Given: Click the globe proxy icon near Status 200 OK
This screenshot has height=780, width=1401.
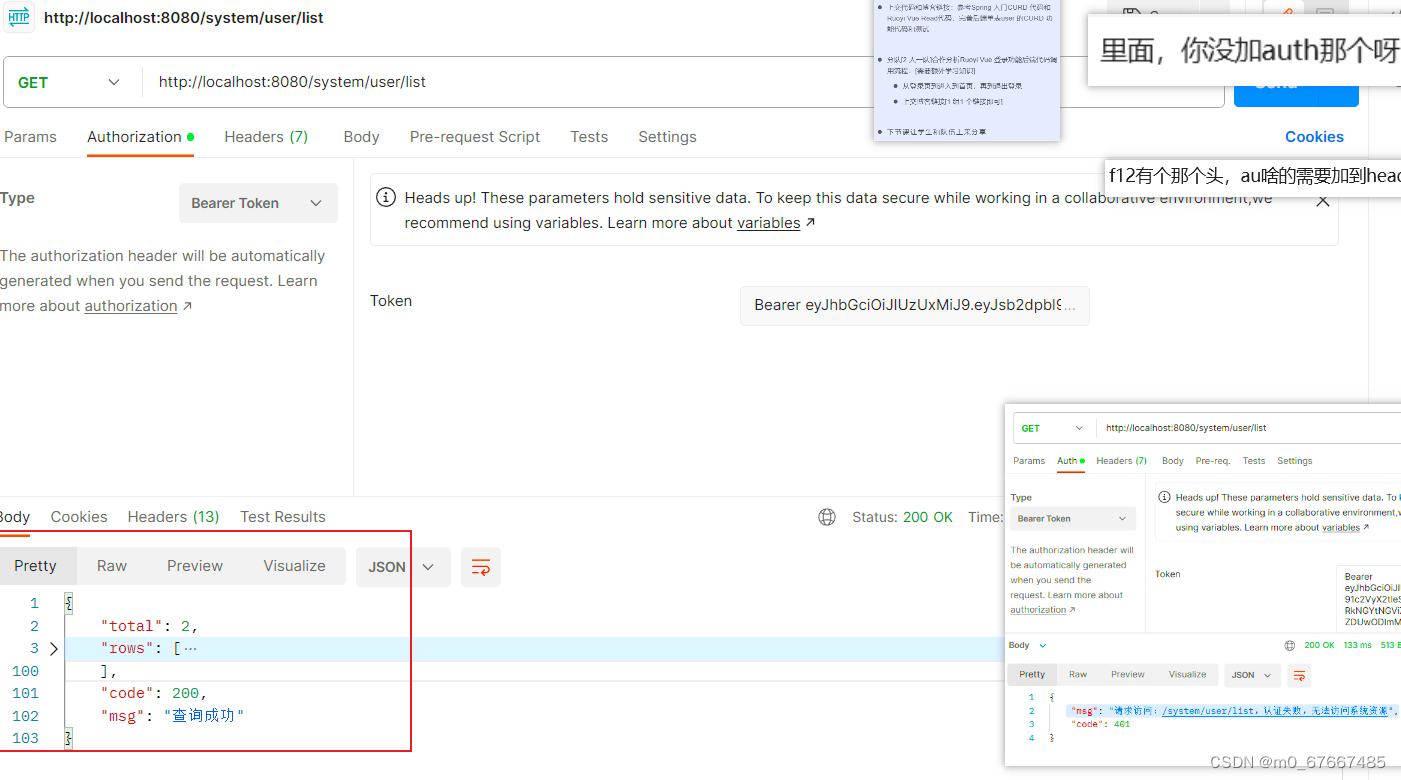Looking at the screenshot, I should pos(826,517).
